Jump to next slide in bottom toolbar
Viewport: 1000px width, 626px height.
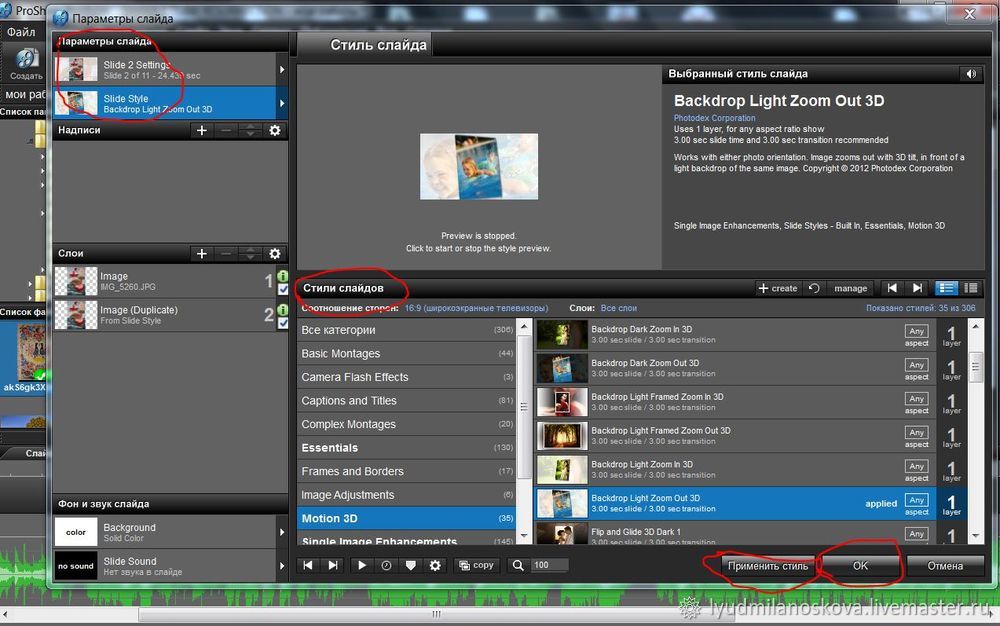pos(331,565)
